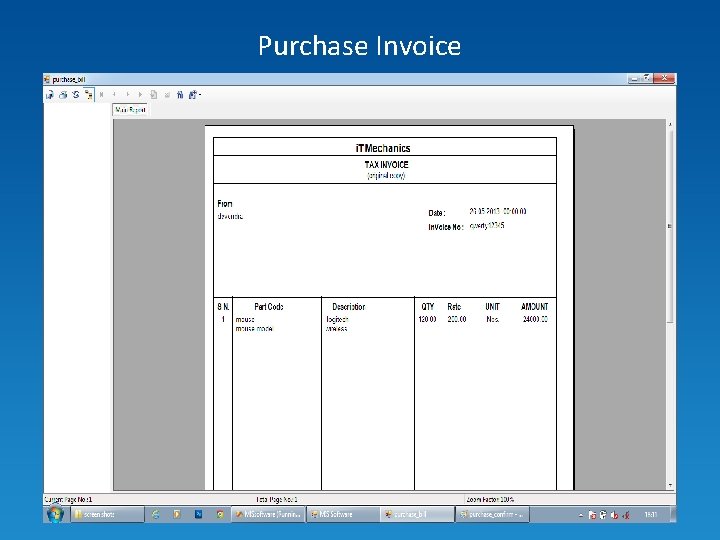The image size is (720, 540).
Task: Open Internet Explorer from the taskbar
Action: point(156,514)
